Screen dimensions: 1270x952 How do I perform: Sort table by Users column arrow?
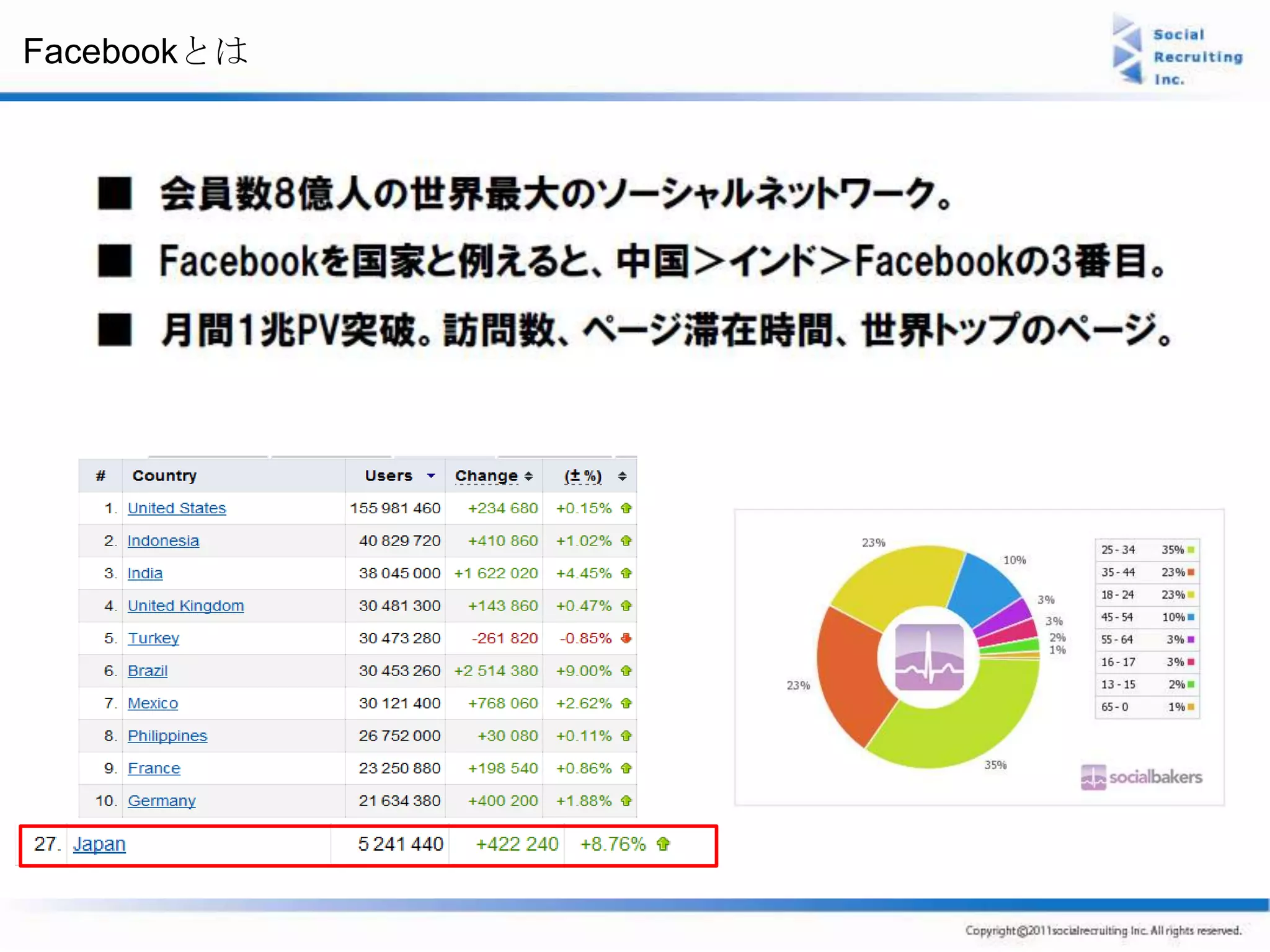(431, 476)
